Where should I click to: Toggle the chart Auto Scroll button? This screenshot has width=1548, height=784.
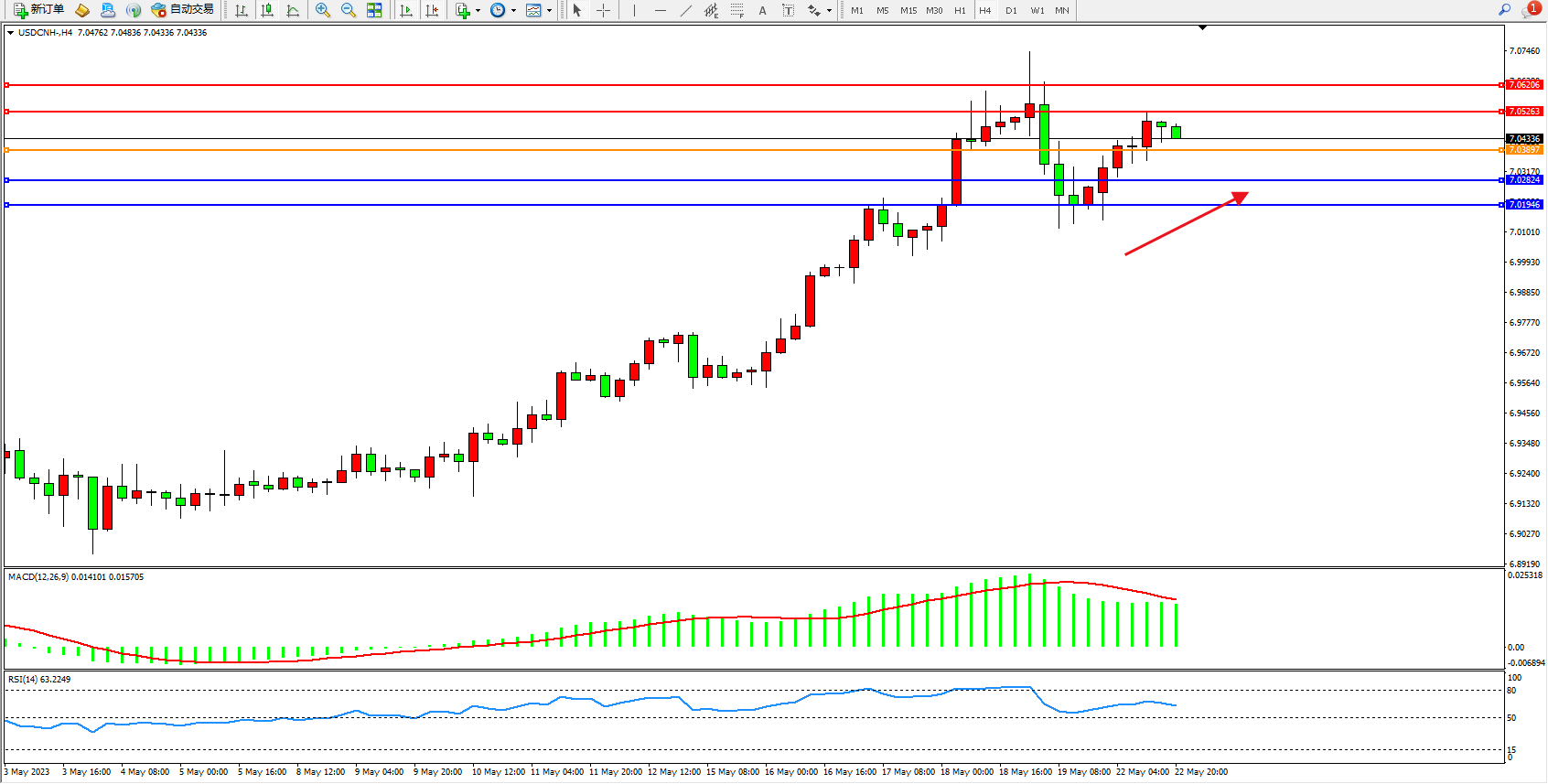406,10
